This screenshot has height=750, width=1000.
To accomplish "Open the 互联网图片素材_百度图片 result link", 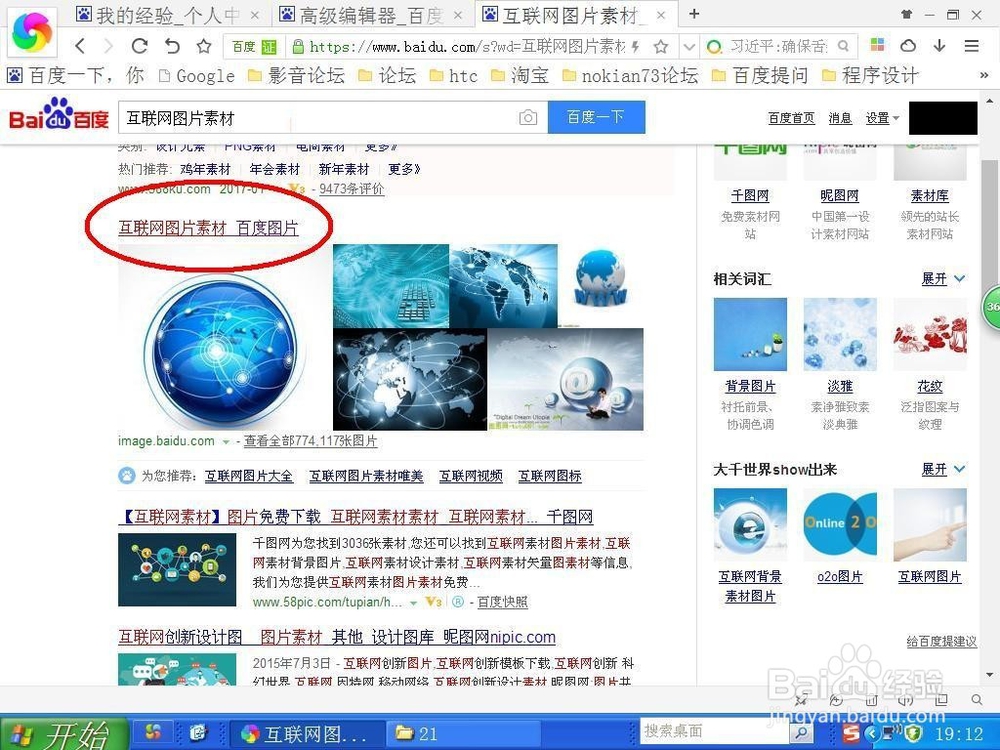I will coord(209,228).
